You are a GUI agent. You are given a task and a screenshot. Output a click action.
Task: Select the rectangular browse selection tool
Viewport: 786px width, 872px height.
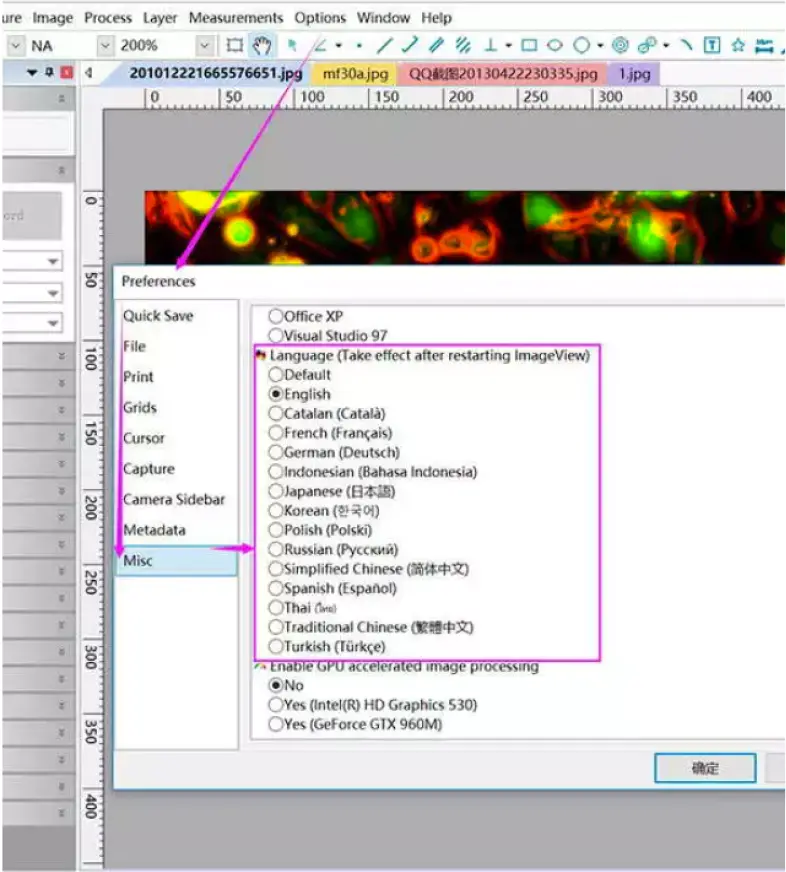tap(235, 45)
